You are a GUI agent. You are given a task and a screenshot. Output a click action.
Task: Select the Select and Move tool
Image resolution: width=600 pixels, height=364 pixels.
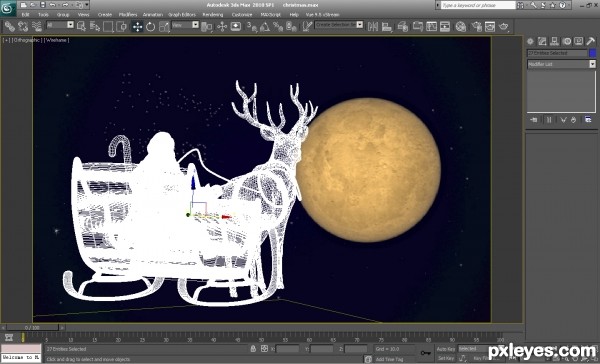pos(137,26)
